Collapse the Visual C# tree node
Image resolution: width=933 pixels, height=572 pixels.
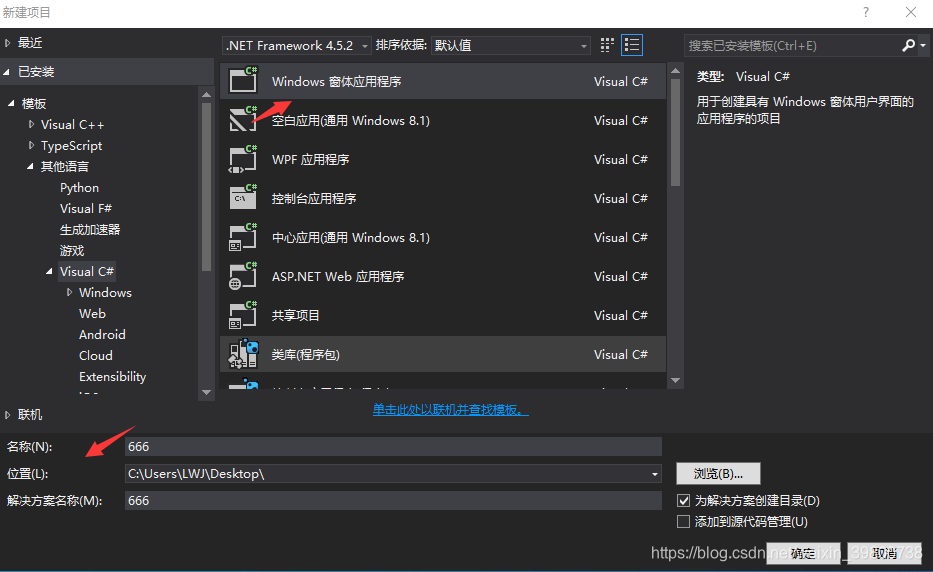tap(49, 271)
